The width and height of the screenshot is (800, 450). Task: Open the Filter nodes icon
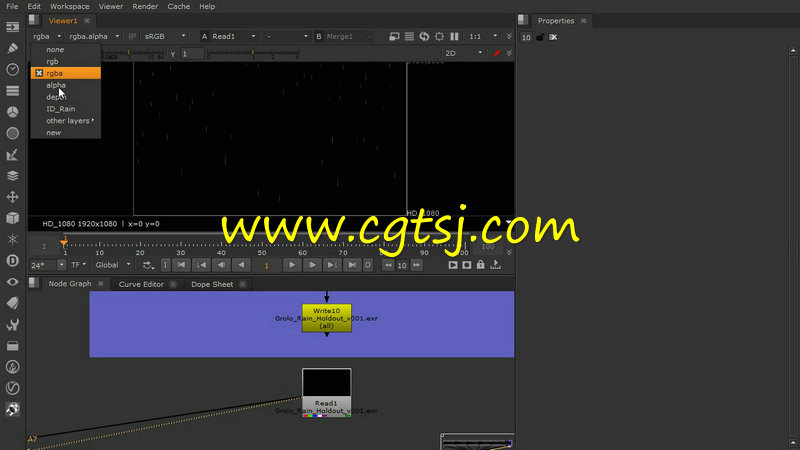[12, 133]
